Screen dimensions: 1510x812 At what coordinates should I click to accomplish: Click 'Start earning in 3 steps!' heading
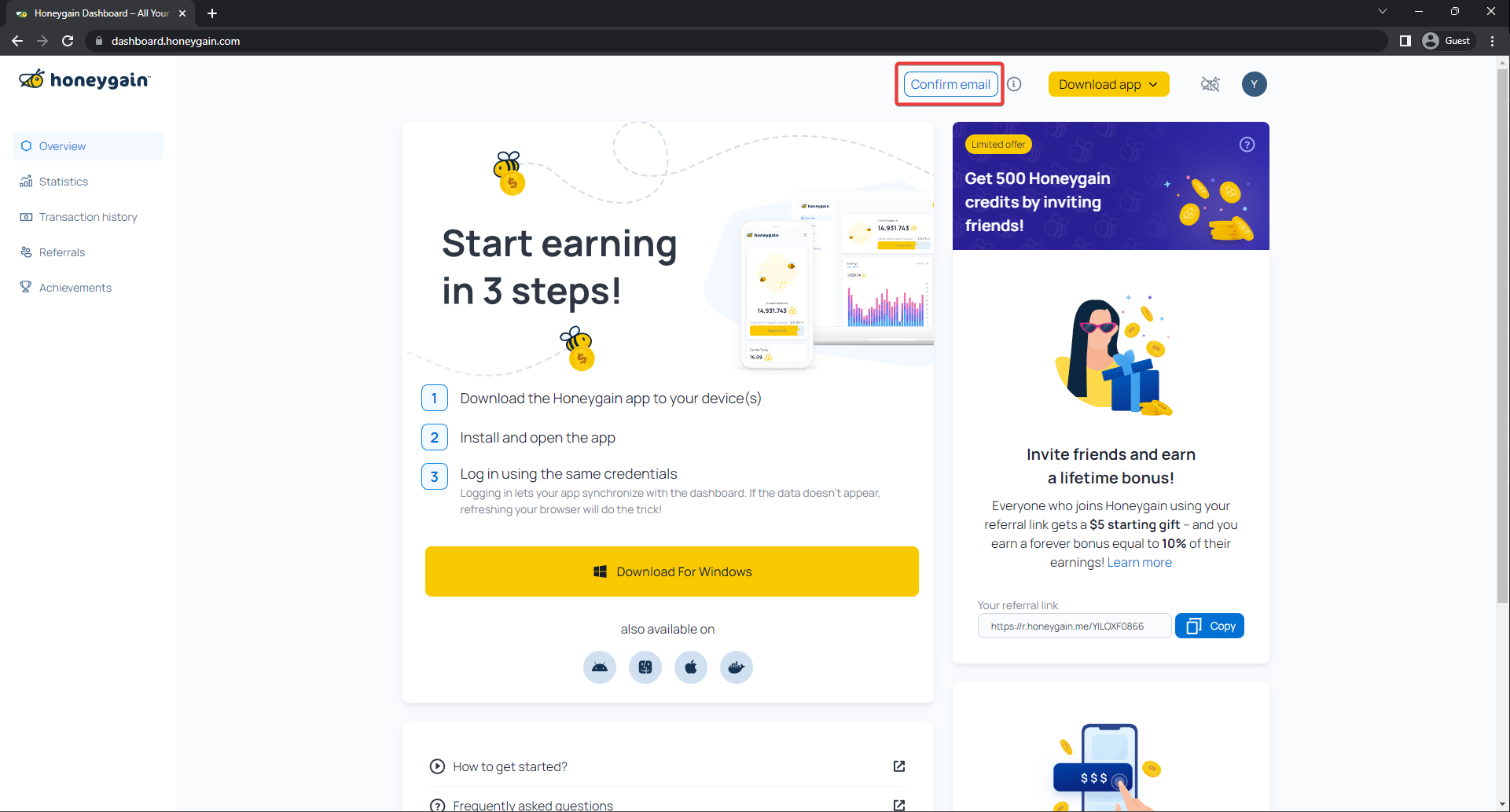click(x=559, y=267)
